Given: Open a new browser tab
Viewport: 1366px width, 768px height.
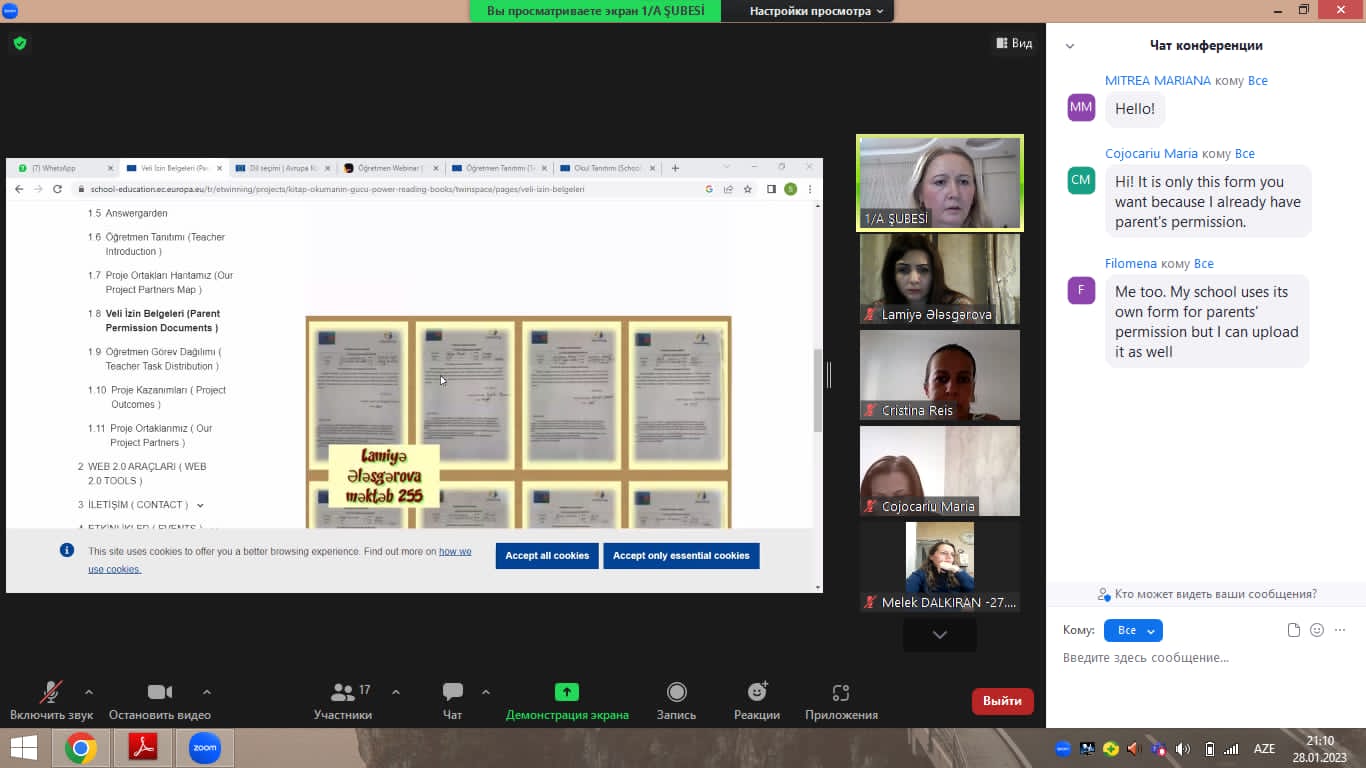Looking at the screenshot, I should point(675,168).
